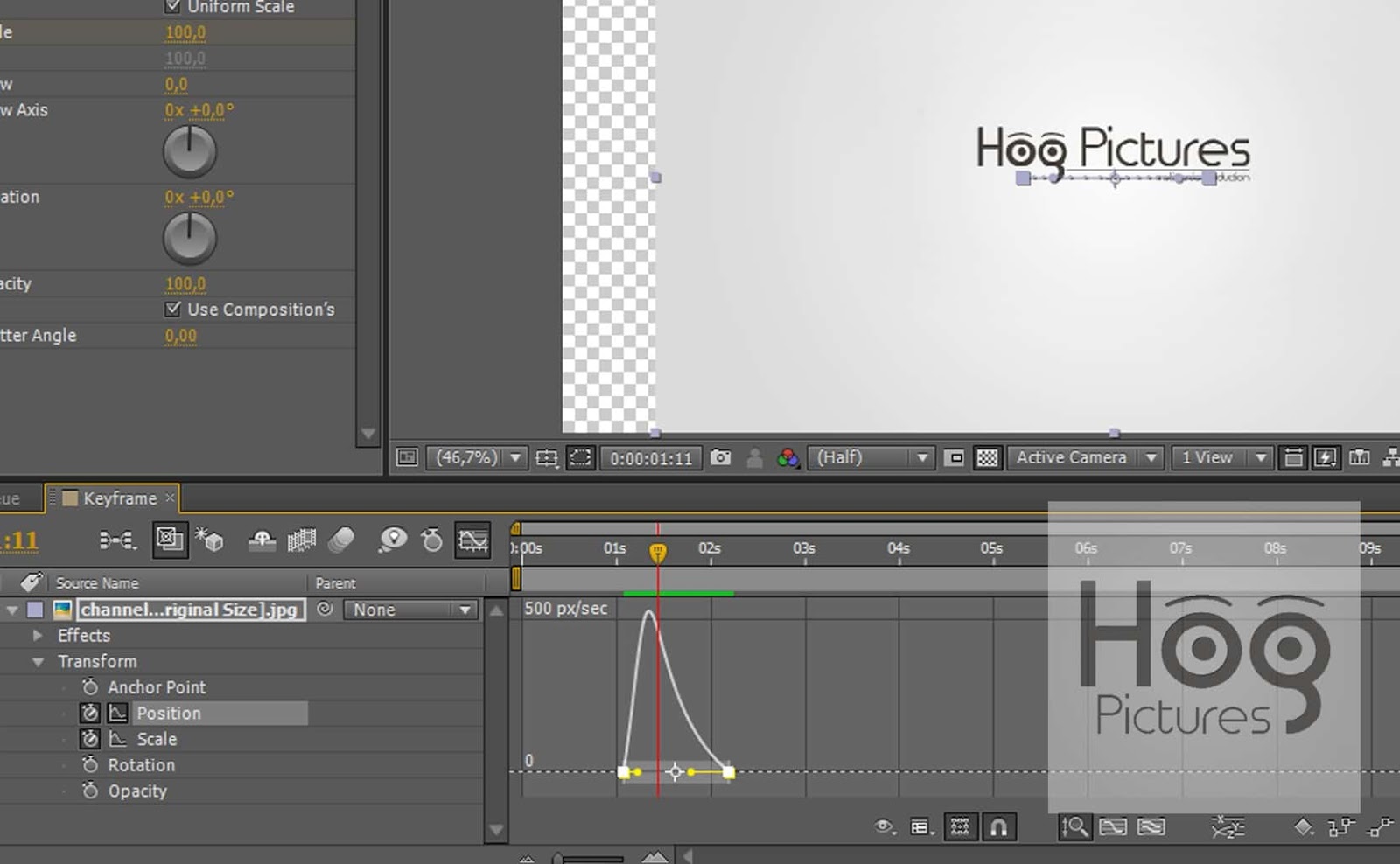Enable Motion Blur for the composition

coord(340,540)
